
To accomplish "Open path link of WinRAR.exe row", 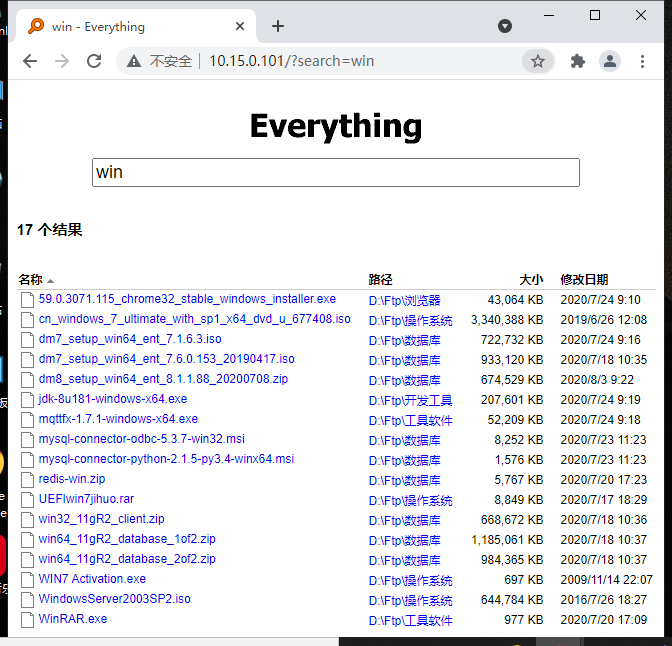I will pos(410,620).
